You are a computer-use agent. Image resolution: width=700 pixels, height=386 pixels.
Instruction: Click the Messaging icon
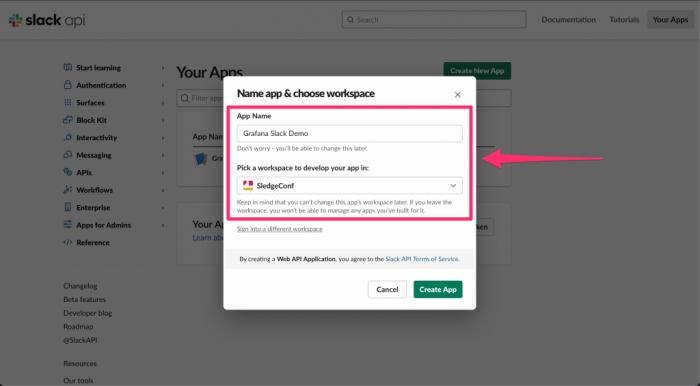click(68, 155)
